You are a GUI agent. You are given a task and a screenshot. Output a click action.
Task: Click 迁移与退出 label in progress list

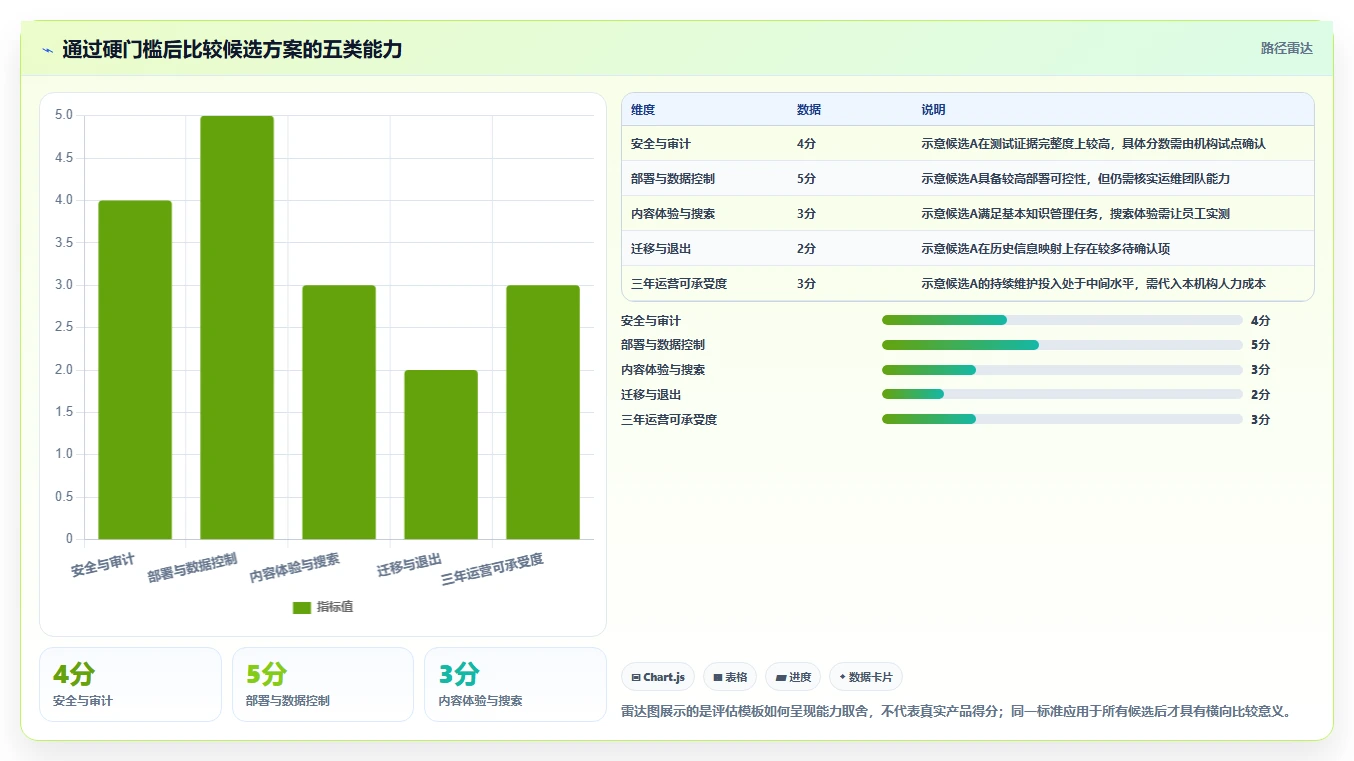coord(651,394)
